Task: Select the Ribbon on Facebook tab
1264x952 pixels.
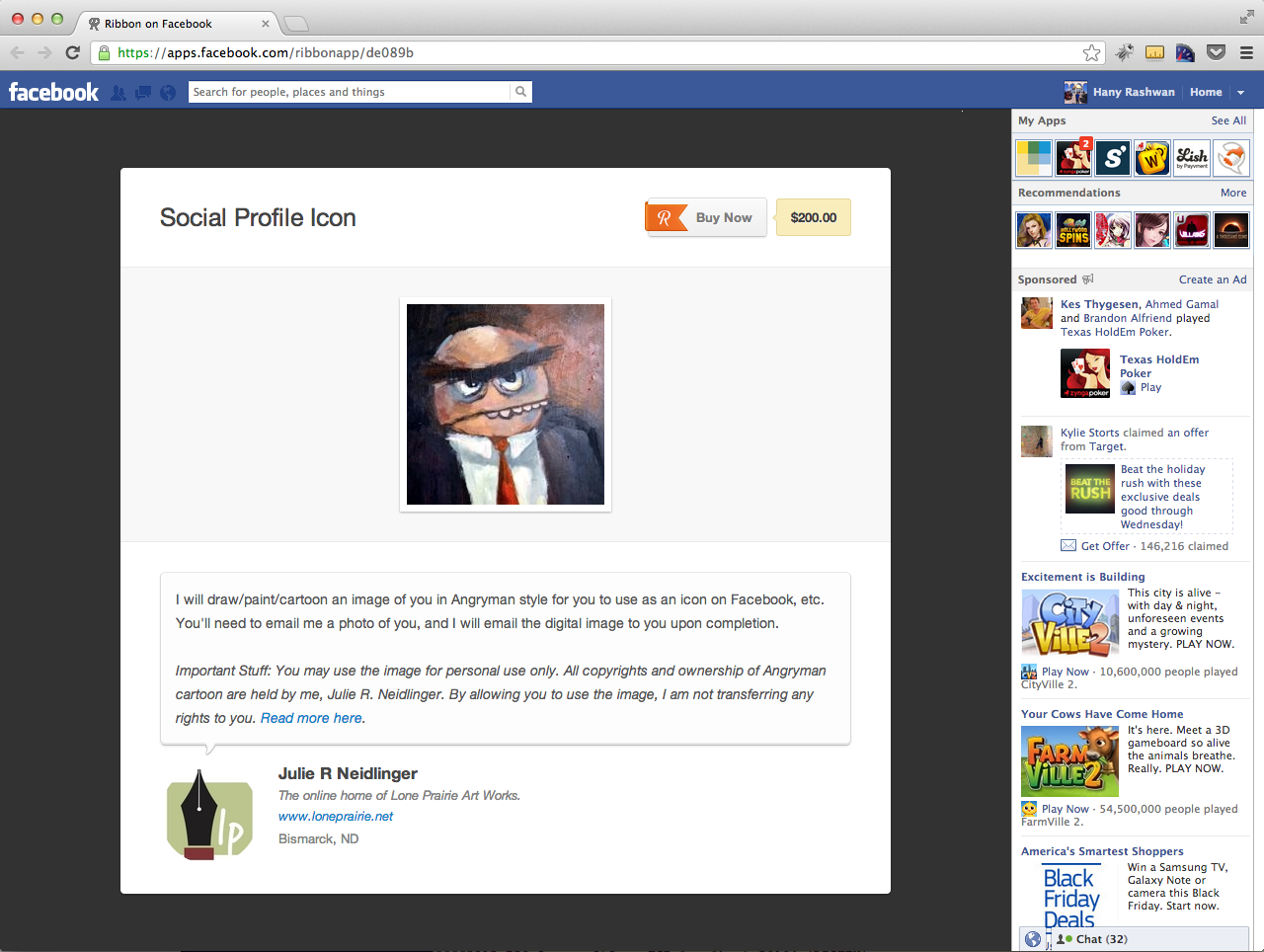Action: (x=178, y=24)
